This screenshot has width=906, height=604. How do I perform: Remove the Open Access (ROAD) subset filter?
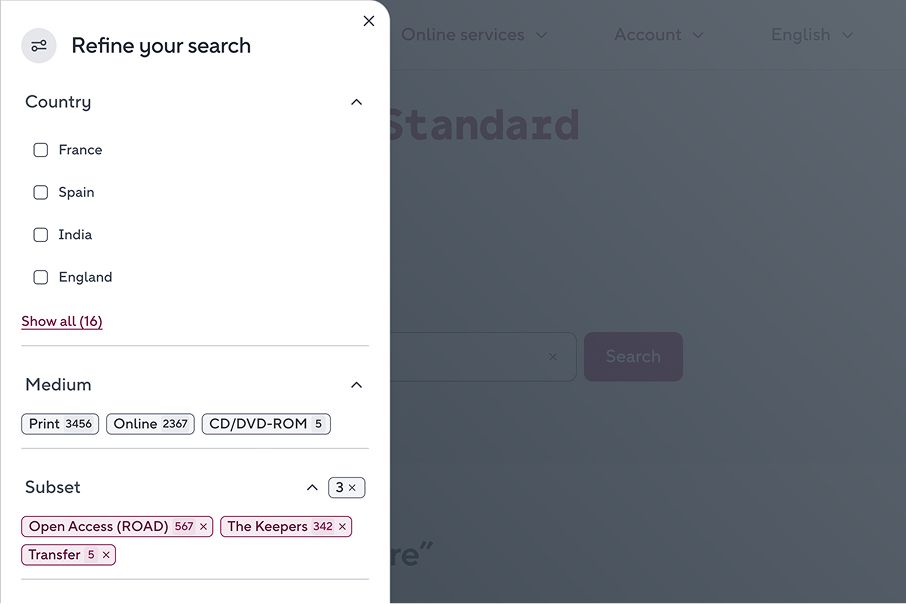(x=203, y=526)
